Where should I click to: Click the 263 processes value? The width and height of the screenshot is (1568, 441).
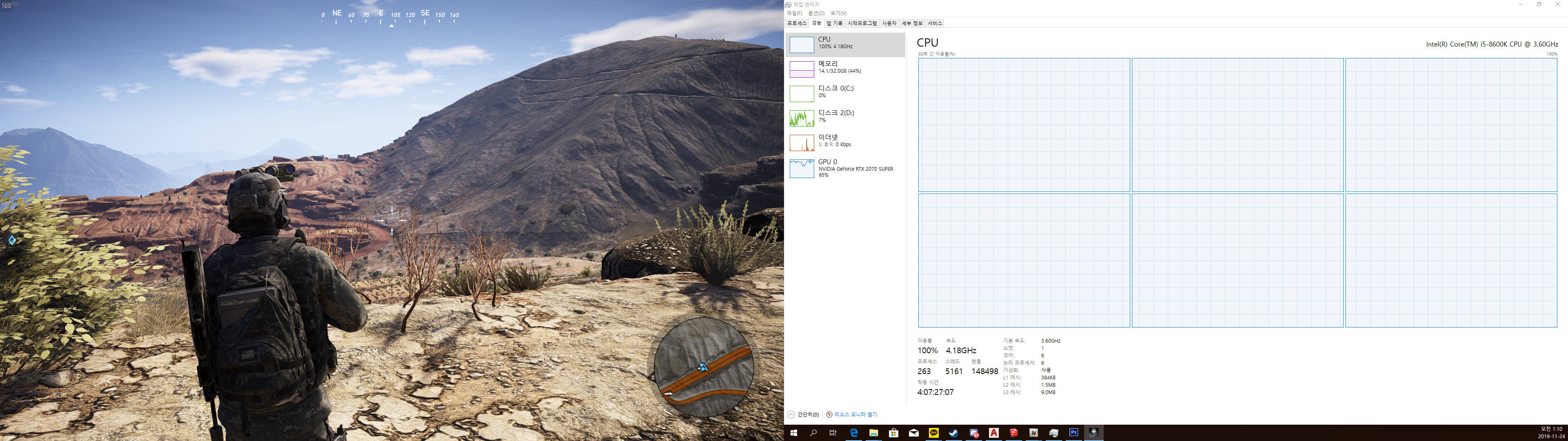(924, 372)
